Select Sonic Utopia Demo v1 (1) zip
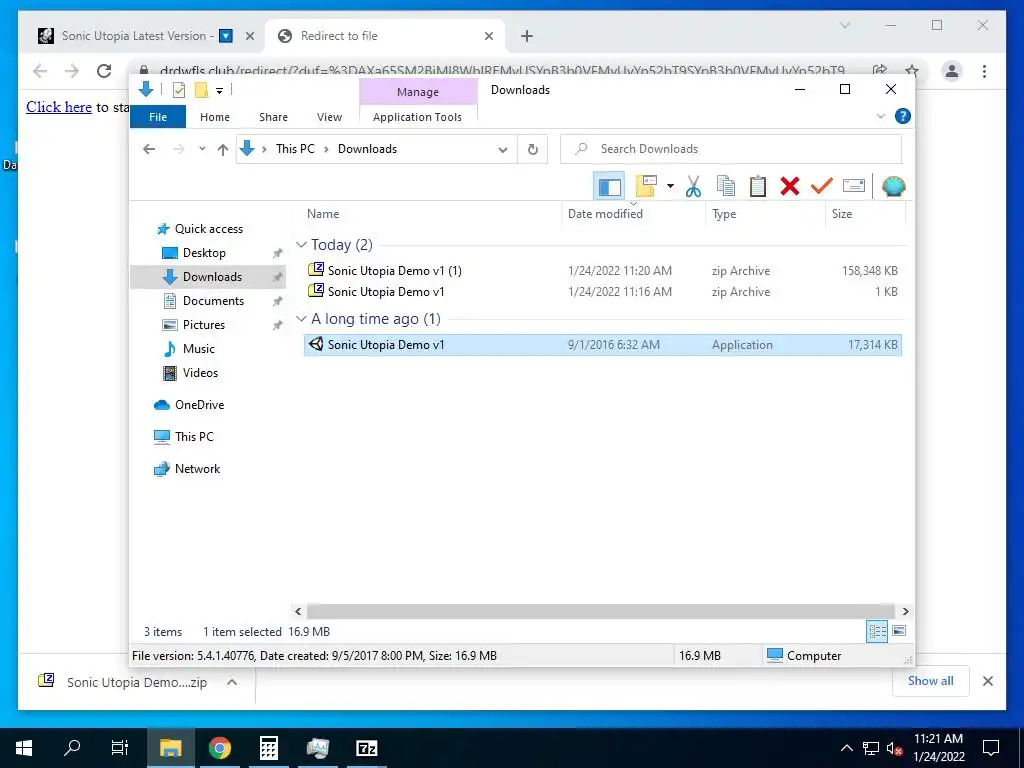 [603, 270]
